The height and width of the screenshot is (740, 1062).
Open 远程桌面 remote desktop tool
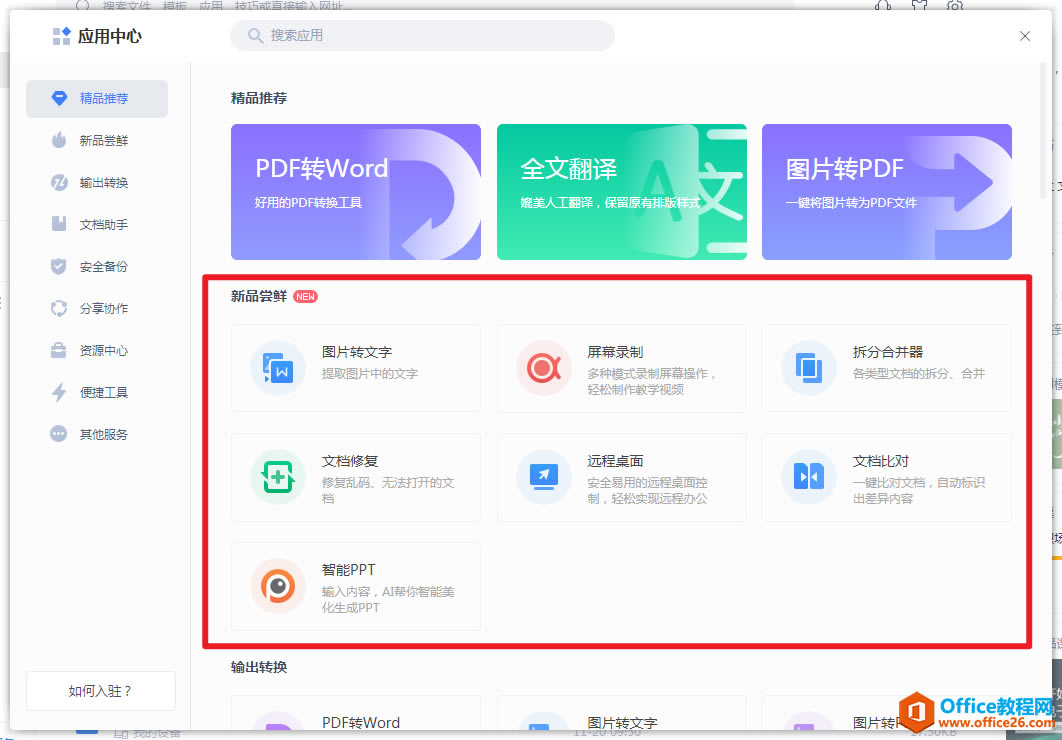[x=542, y=477]
